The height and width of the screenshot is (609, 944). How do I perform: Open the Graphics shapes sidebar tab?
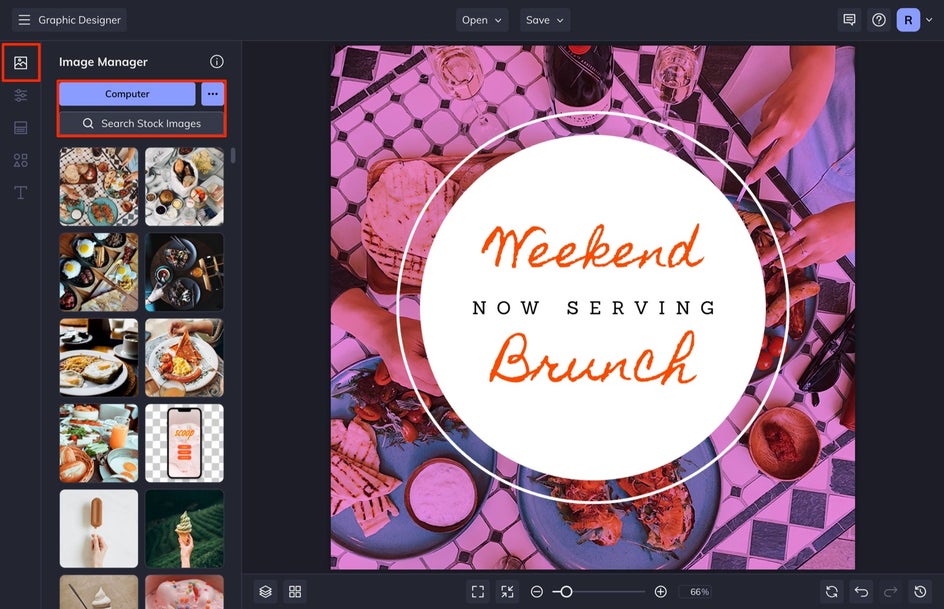(20, 160)
